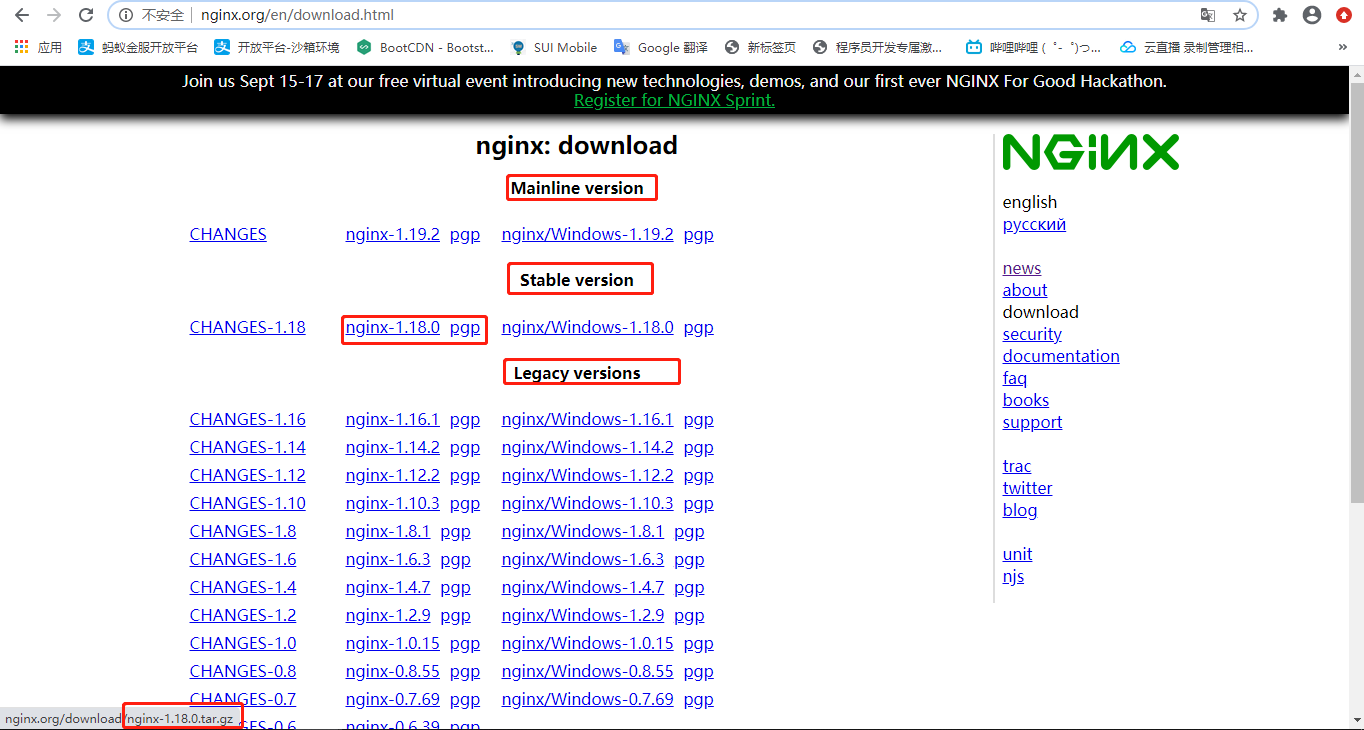Click the page scrollbar up arrow

pos(1356,73)
